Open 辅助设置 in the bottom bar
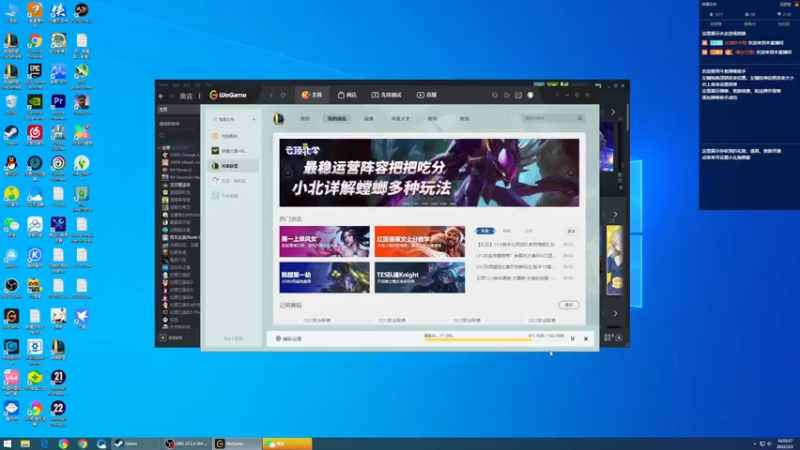800x450 pixels. click(x=289, y=339)
